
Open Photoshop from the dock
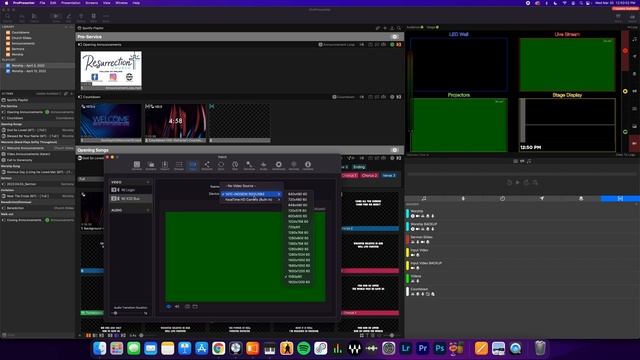pyautogui.click(x=439, y=348)
